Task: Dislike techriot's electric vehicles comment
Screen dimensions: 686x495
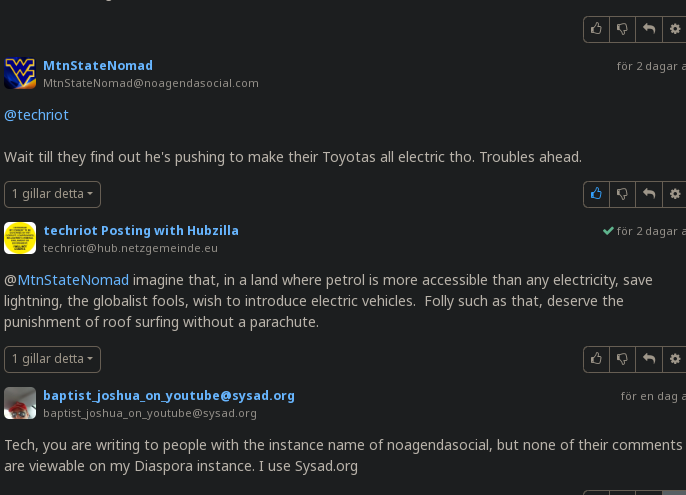Action: 622,359
